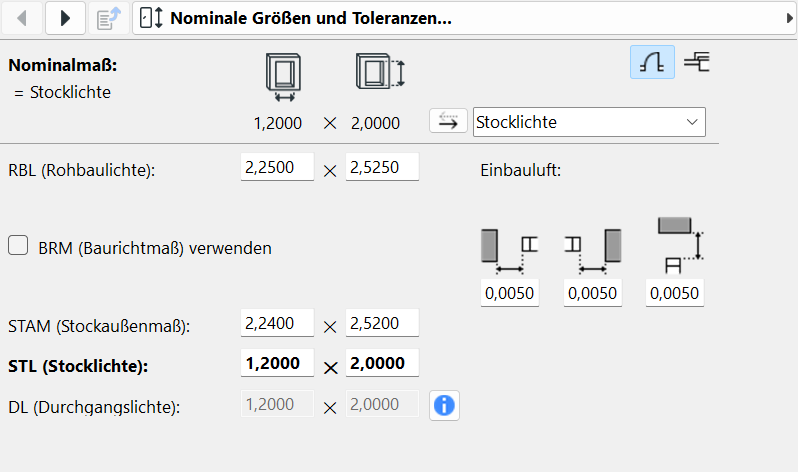Image resolution: width=798 pixels, height=472 pixels.
Task: Click the left Einbauluft gap field
Action: click(x=510, y=293)
